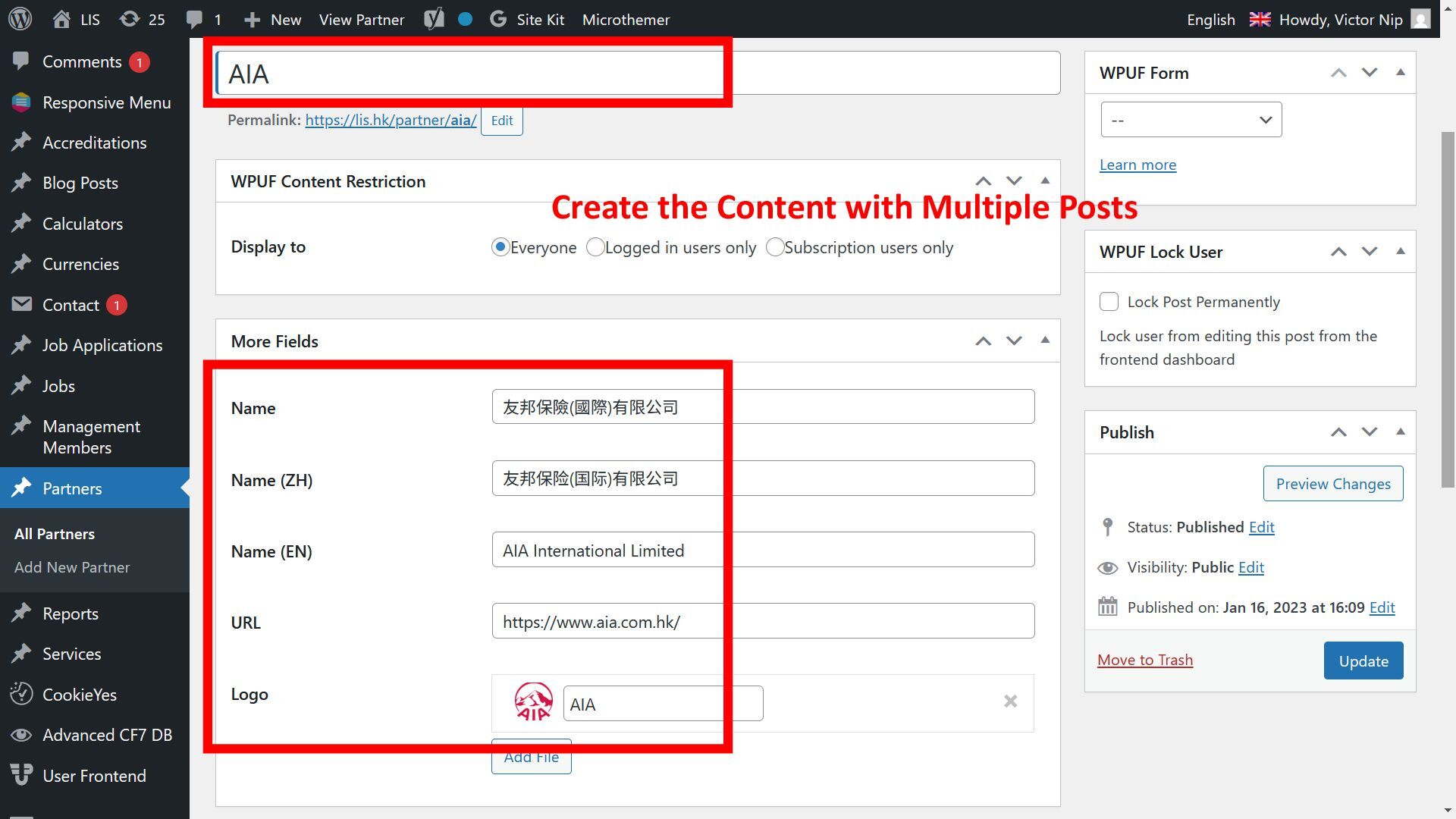Click the Services pin icon
1456x819 pixels.
[x=21, y=654]
